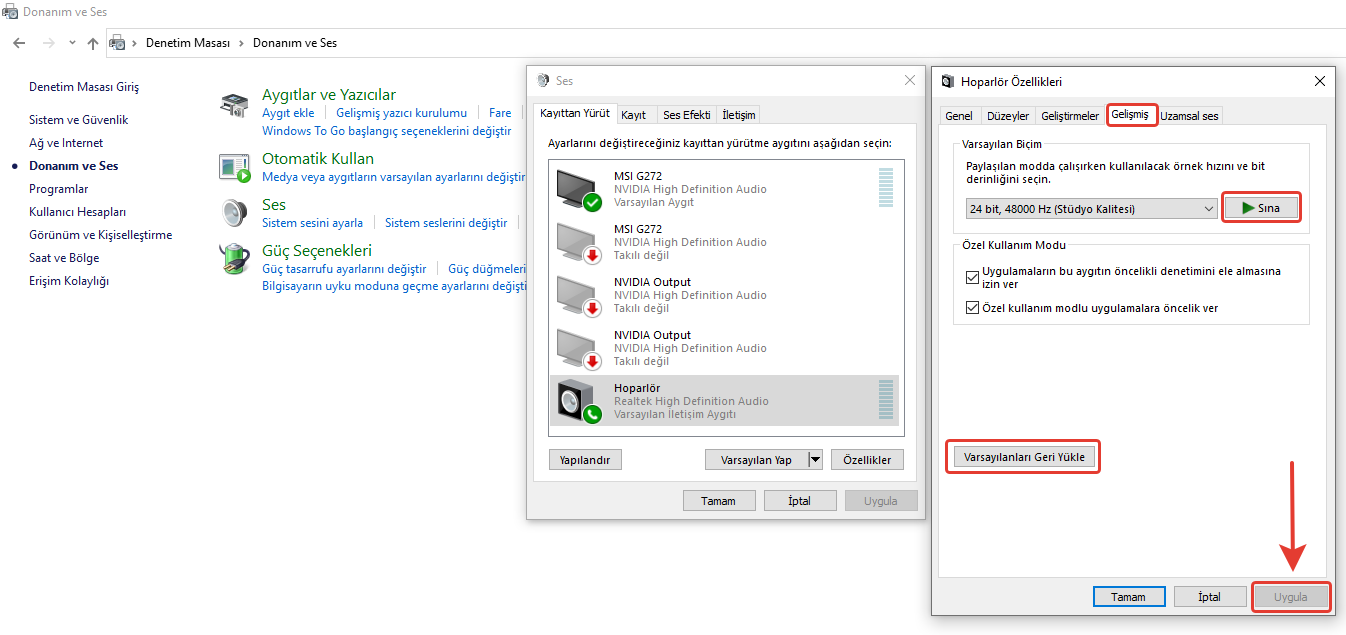Toggle 'Özel kullanım modlu uygulamalara öncelik ver' checkbox
The width and height of the screenshot is (1346, 635).
tap(973, 308)
